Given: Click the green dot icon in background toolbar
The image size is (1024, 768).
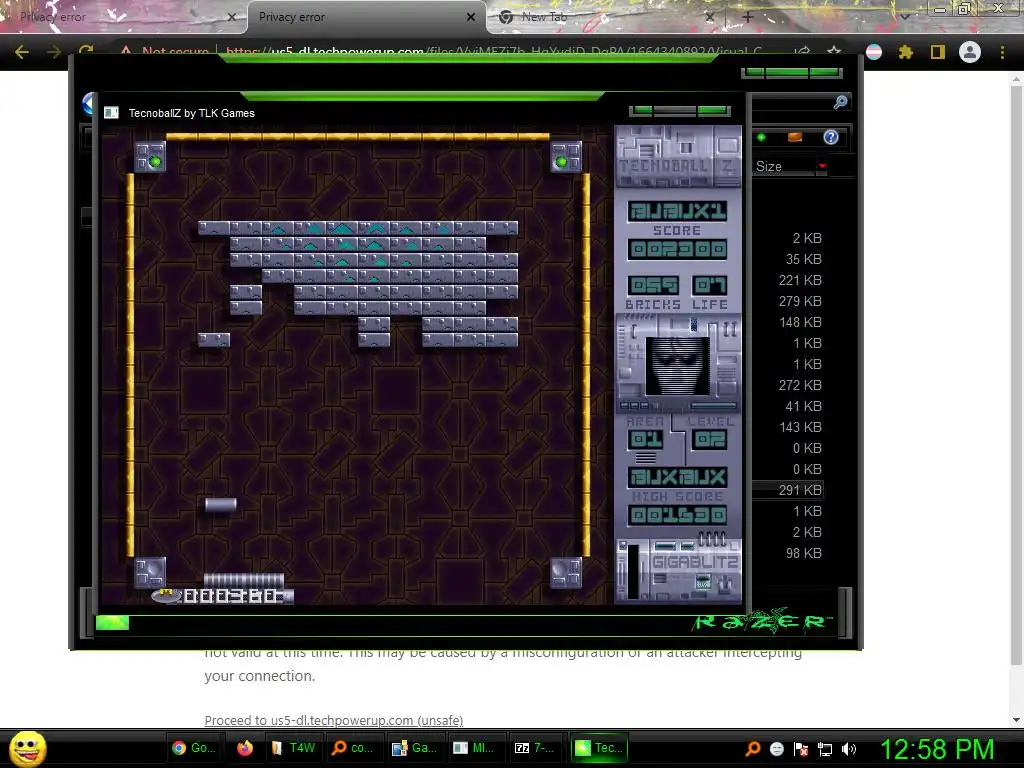Looking at the screenshot, I should pos(761,137).
